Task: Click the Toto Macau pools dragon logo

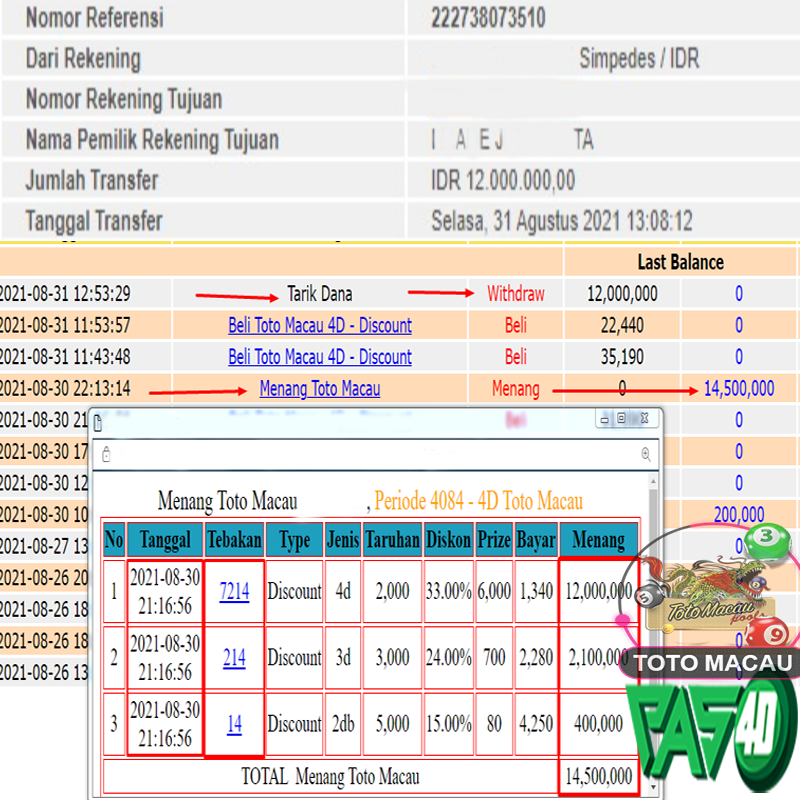Action: 711,593
